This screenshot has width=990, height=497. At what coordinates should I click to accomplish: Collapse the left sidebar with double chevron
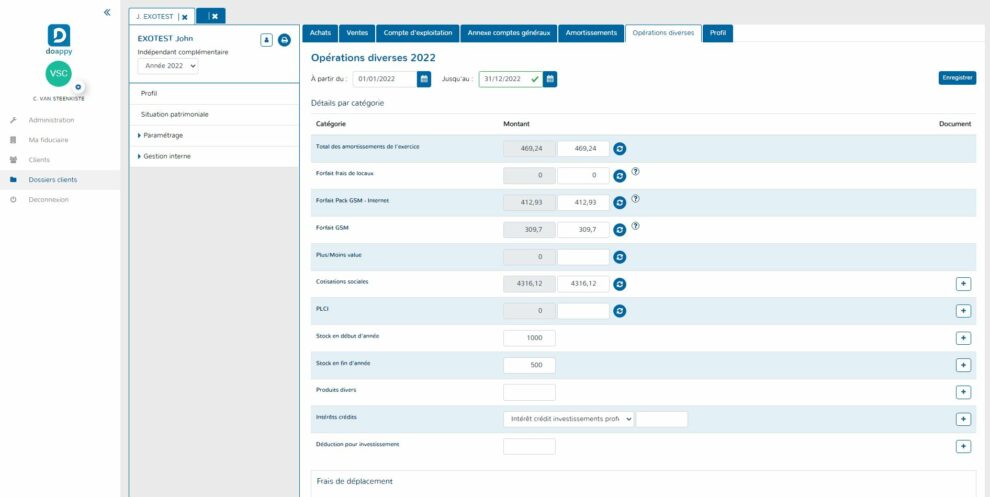coord(107,13)
